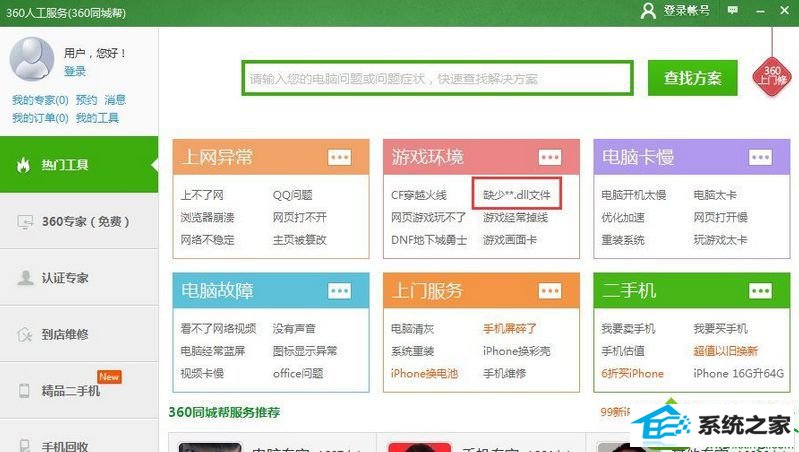Select 电脑清灰 entry
Image resolution: width=799 pixels, height=452 pixels.
click(x=412, y=329)
